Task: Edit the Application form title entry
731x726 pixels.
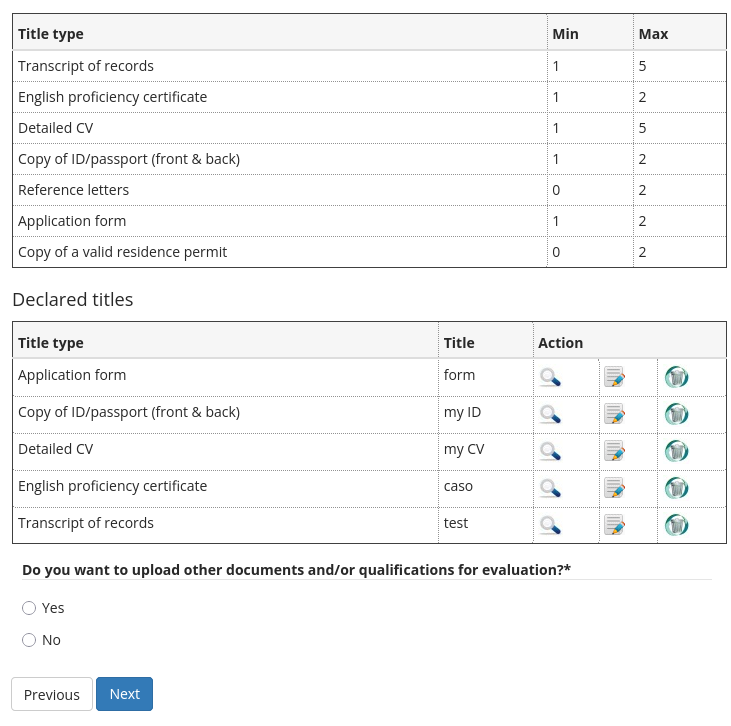Action: [x=615, y=377]
